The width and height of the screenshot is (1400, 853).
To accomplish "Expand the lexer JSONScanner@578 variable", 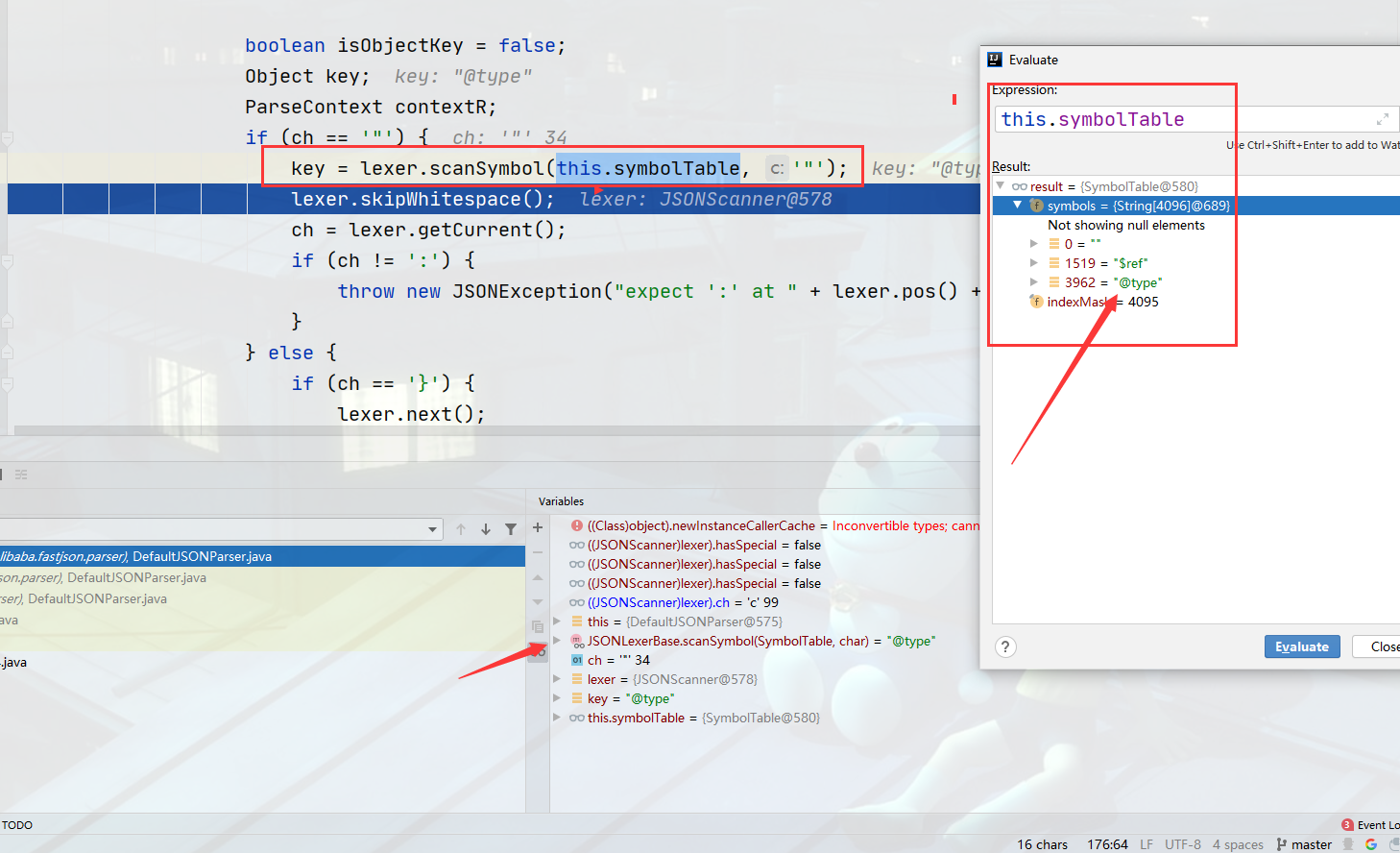I will [557, 679].
